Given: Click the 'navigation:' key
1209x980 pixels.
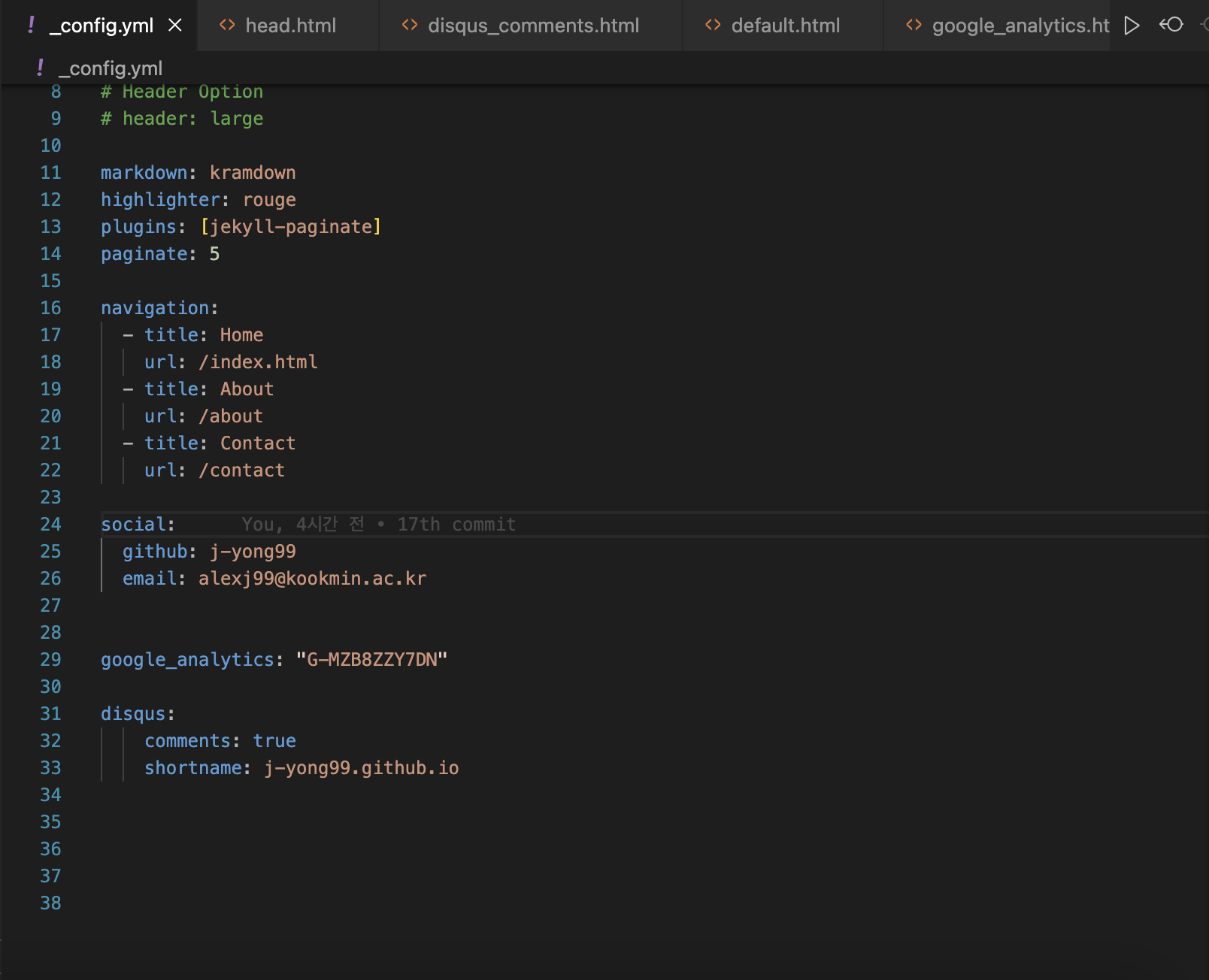Looking at the screenshot, I should tap(159, 308).
